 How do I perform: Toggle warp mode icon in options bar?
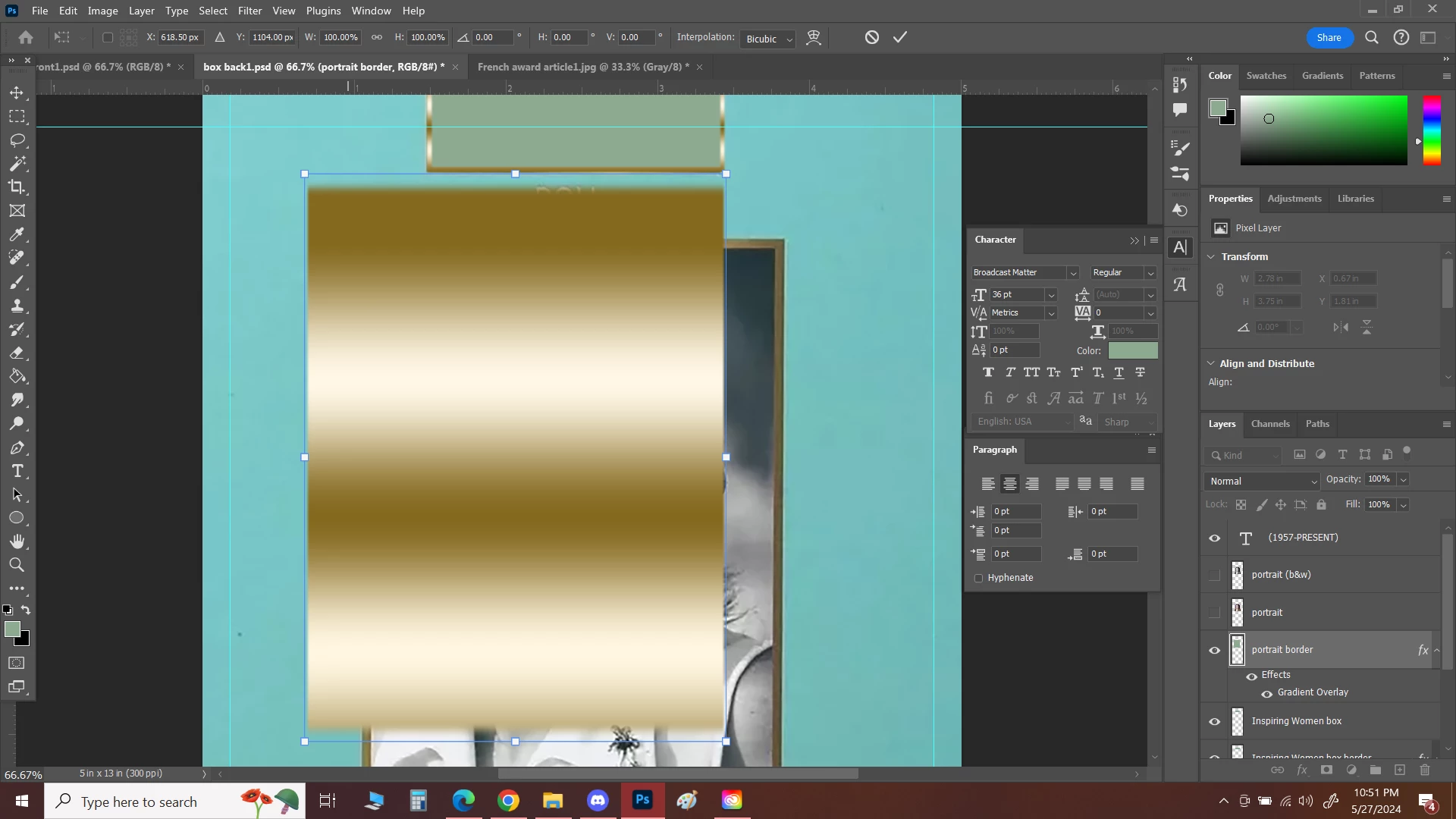point(814,37)
